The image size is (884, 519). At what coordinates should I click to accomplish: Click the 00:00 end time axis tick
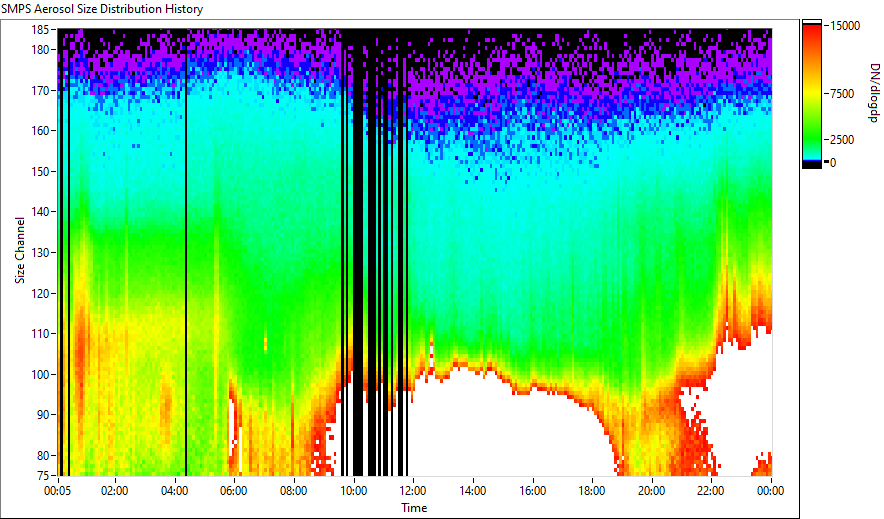(771, 491)
